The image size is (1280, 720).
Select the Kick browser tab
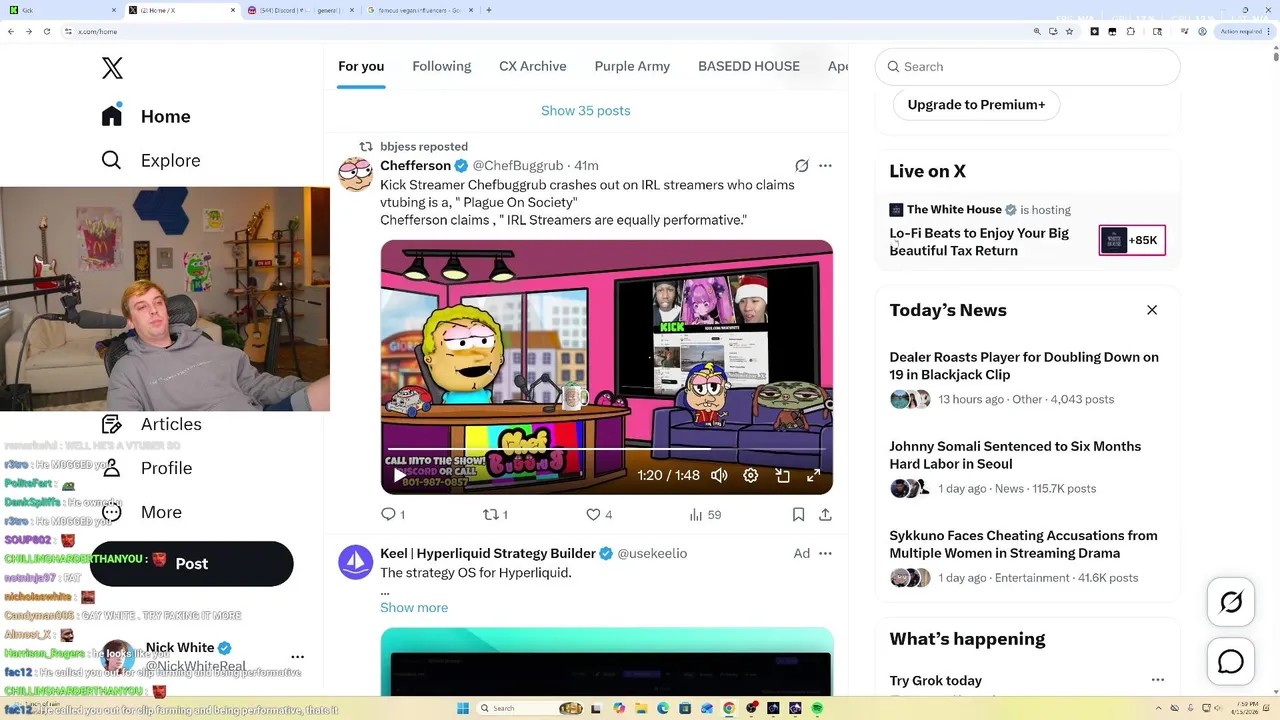point(63,10)
